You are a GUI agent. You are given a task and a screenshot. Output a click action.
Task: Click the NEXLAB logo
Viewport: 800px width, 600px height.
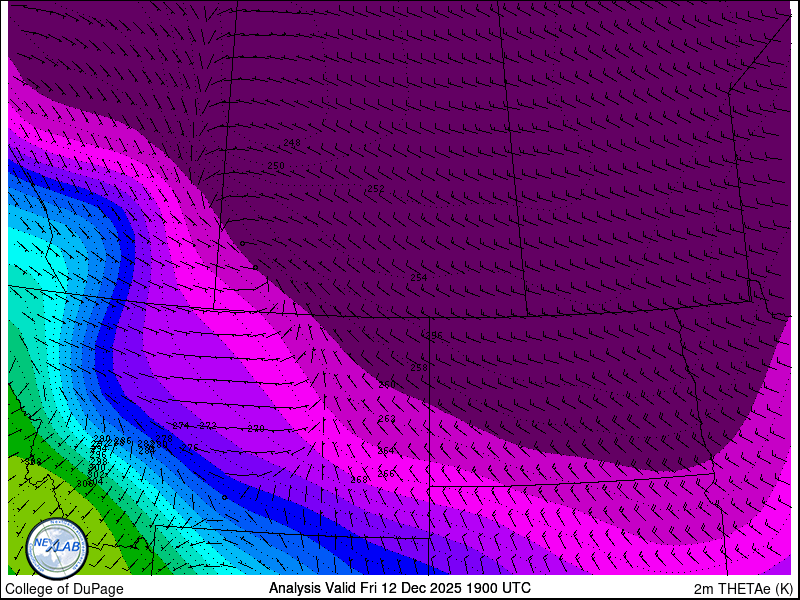coord(57,548)
